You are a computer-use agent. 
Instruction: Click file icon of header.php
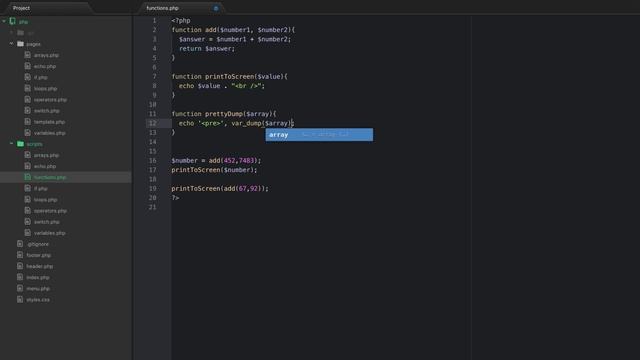point(20,266)
